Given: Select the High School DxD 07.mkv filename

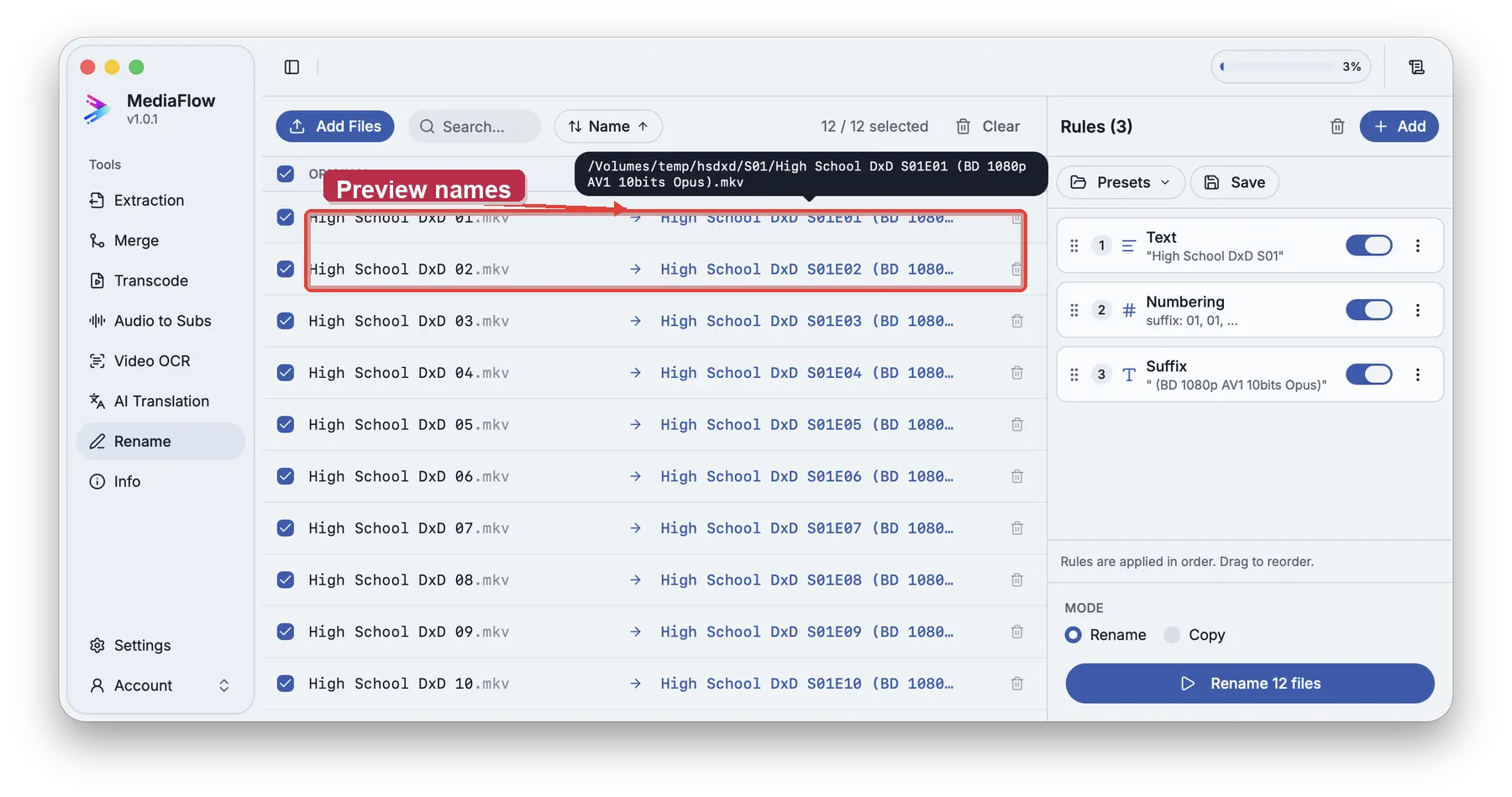Looking at the screenshot, I should (x=408, y=528).
